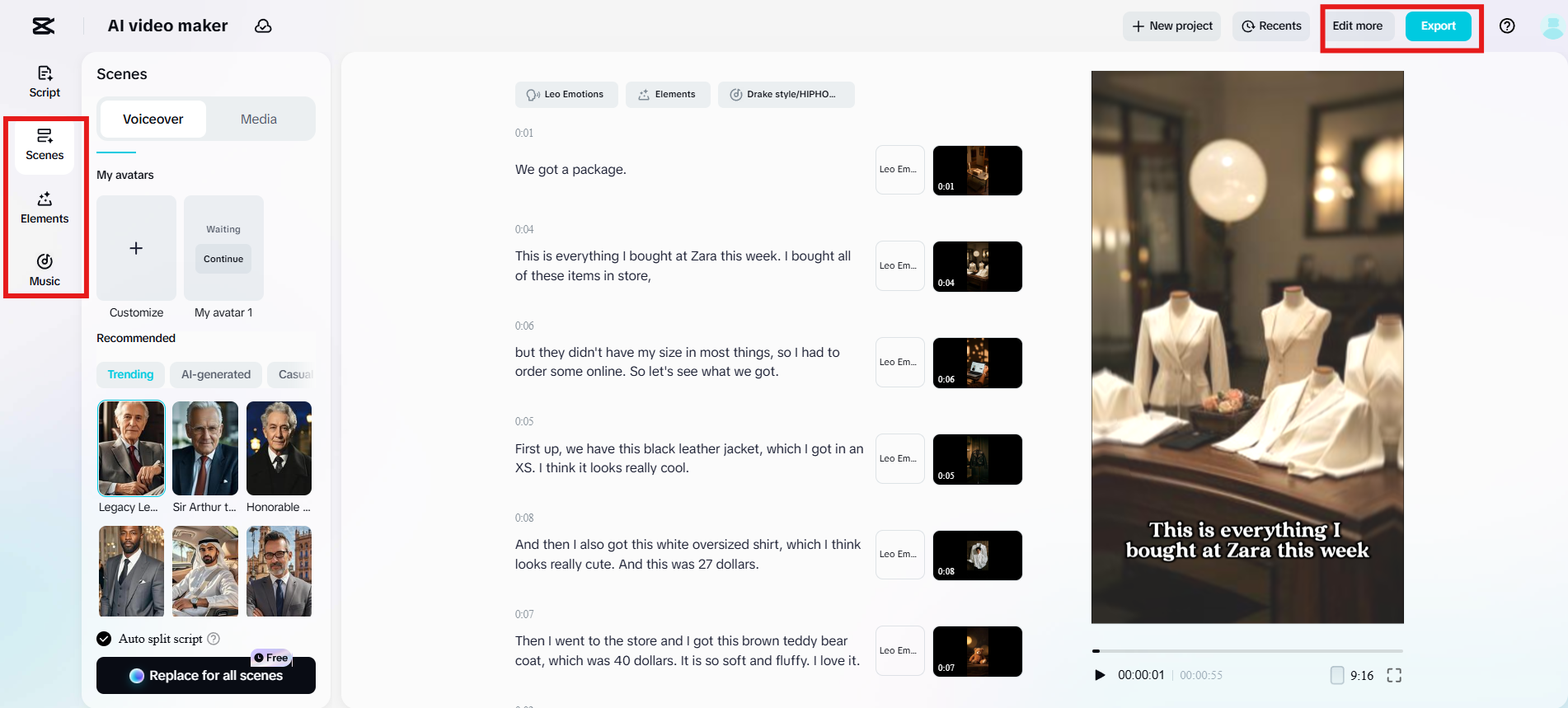Edit text about the black leather jacket

point(689,458)
